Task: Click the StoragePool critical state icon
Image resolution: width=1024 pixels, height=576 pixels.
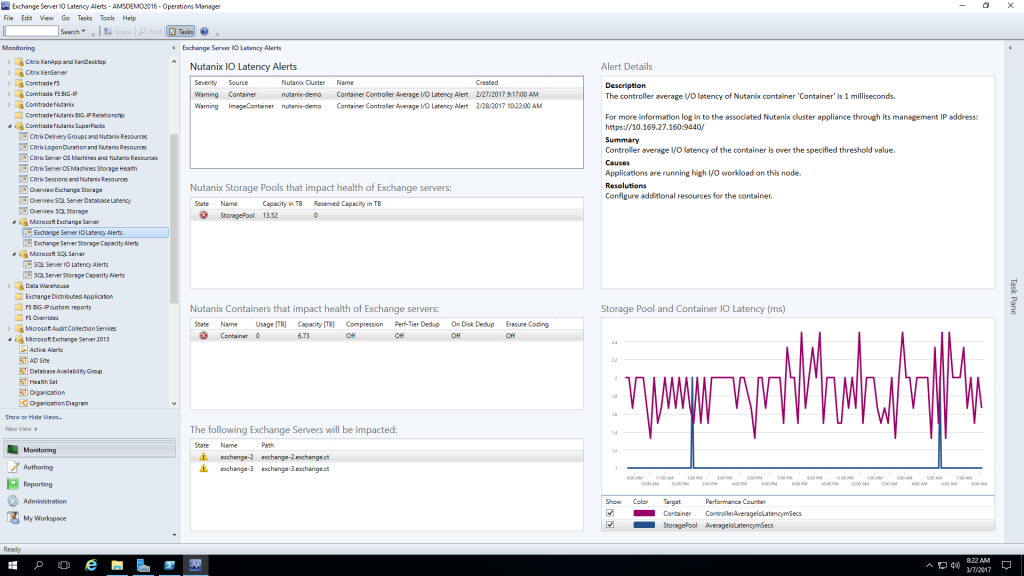Action: pyautogui.click(x=204, y=215)
